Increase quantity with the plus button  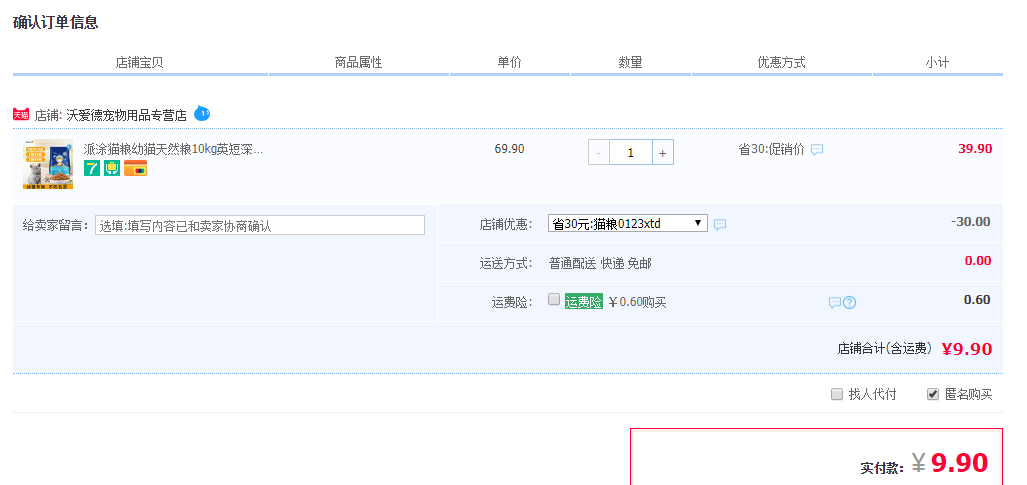(x=663, y=152)
